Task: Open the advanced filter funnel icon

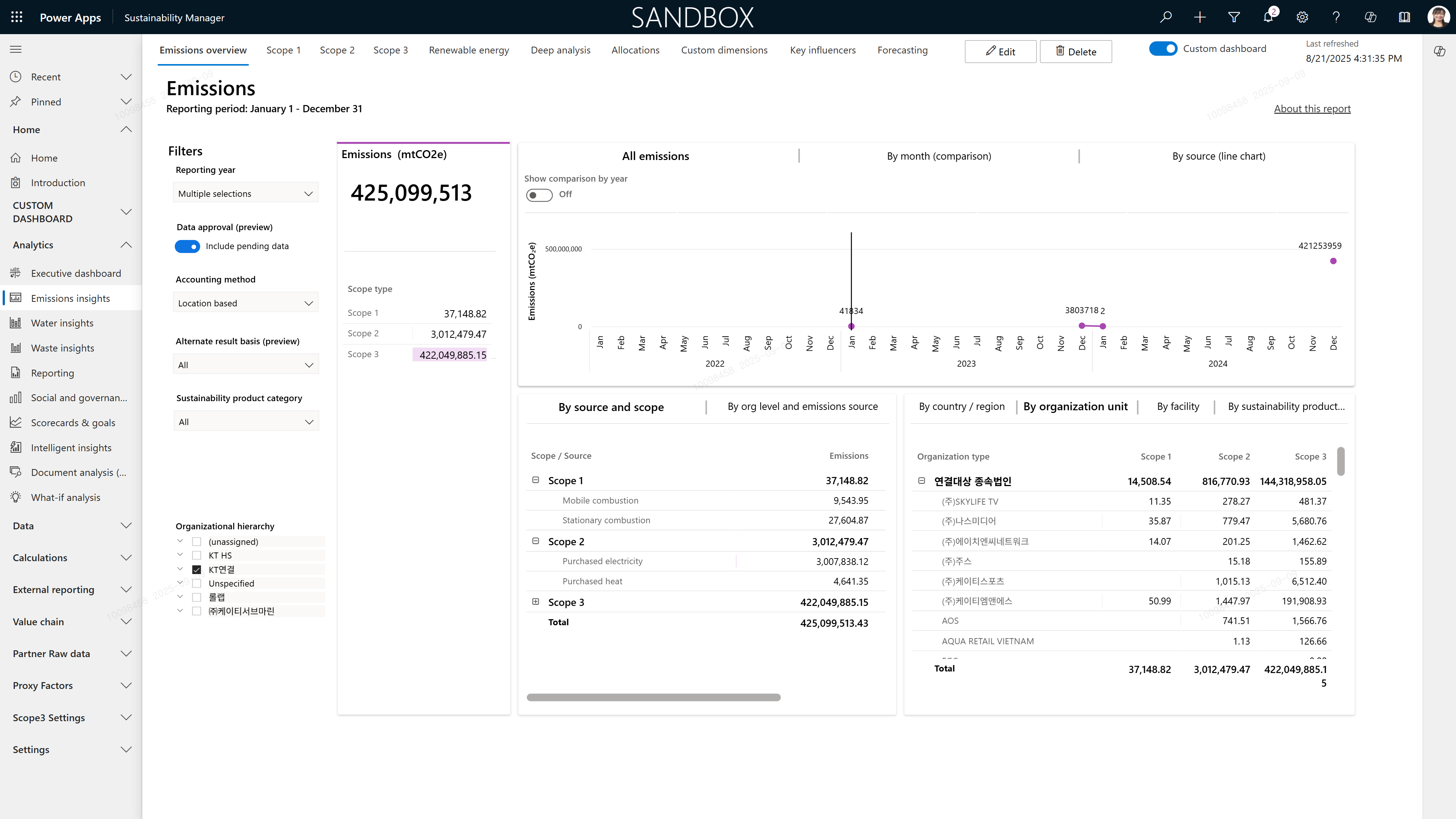Action: point(1234,17)
